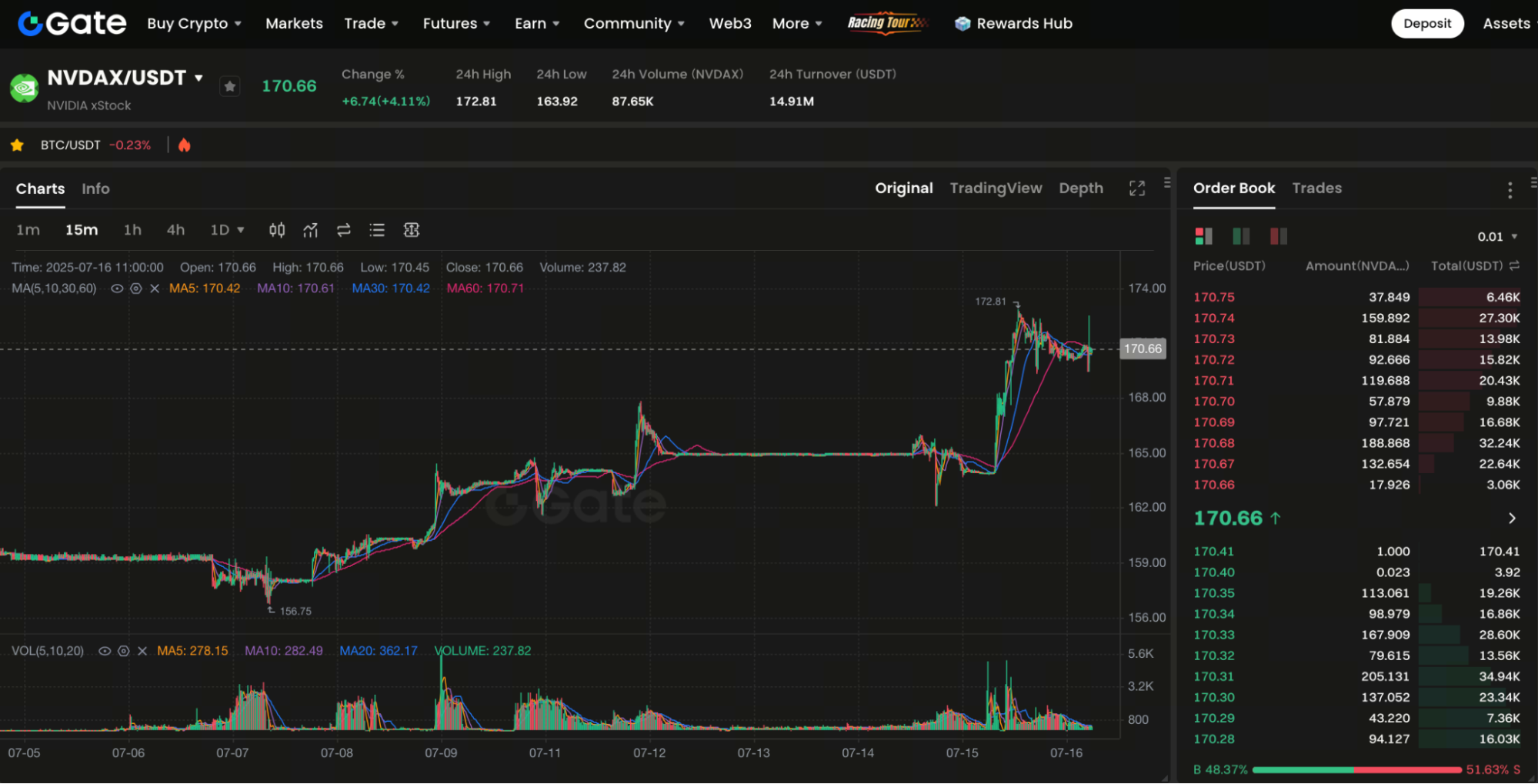Open BTC/USDT pair in favorites bar
Image resolution: width=1538 pixels, height=784 pixels.
70,145
